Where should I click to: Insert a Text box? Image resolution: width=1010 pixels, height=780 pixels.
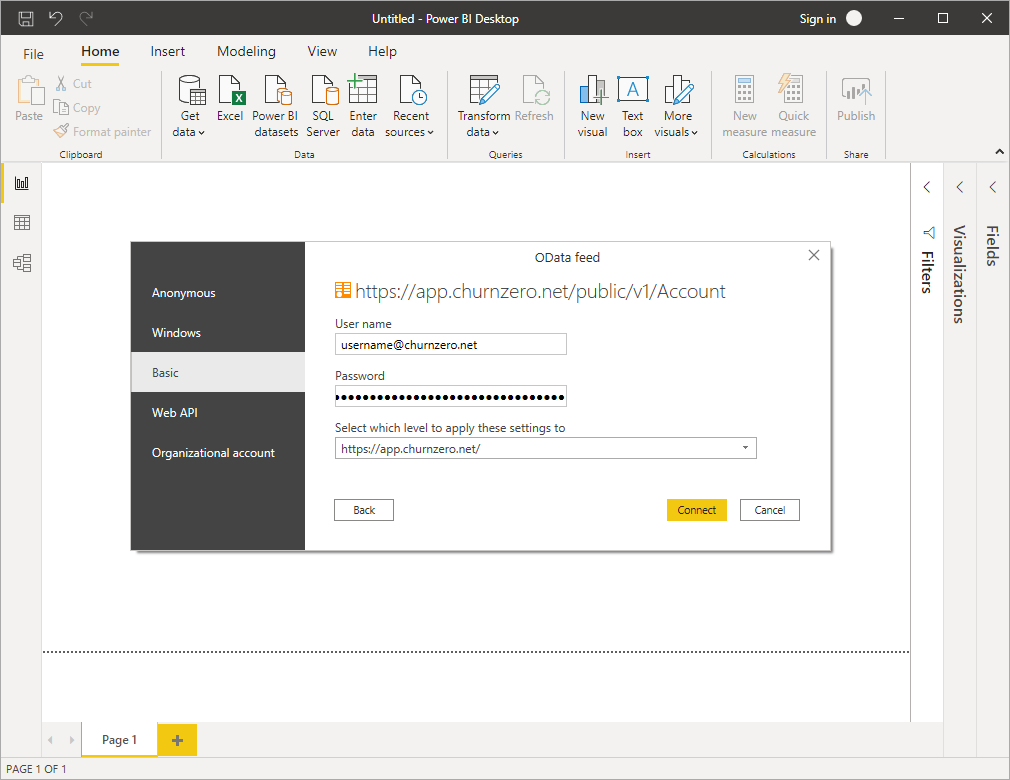click(x=633, y=106)
